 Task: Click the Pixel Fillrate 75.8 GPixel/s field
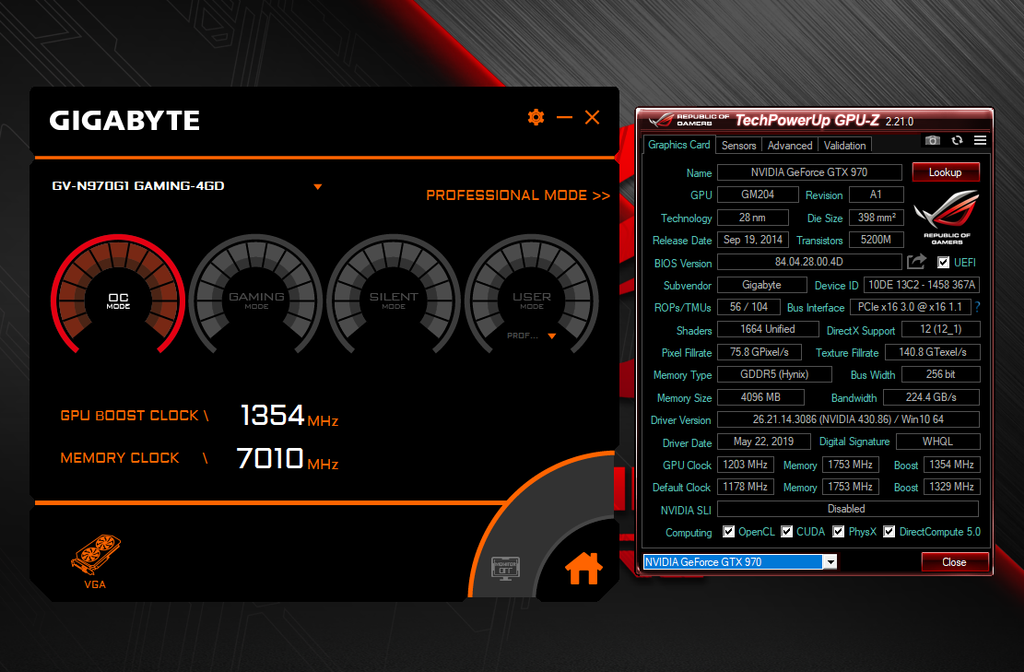click(760, 352)
